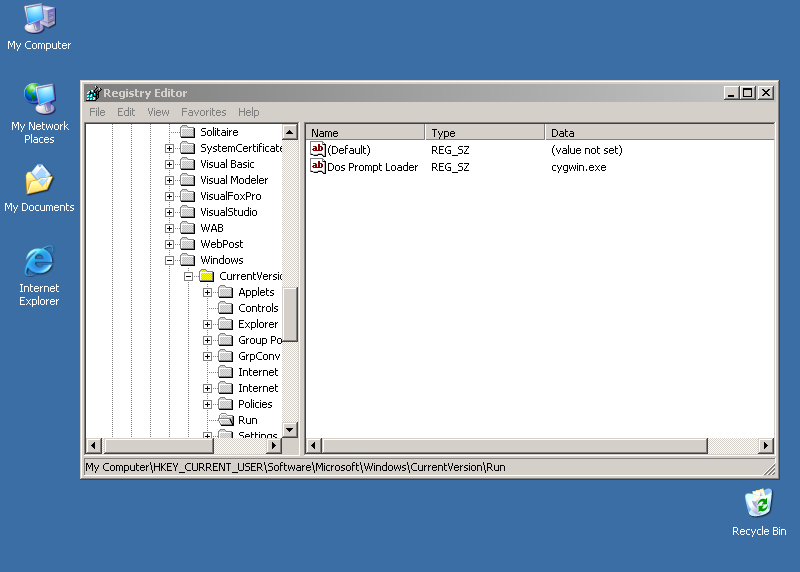Collapse the Windows key
Screen dimensions: 800x572
click(169, 260)
